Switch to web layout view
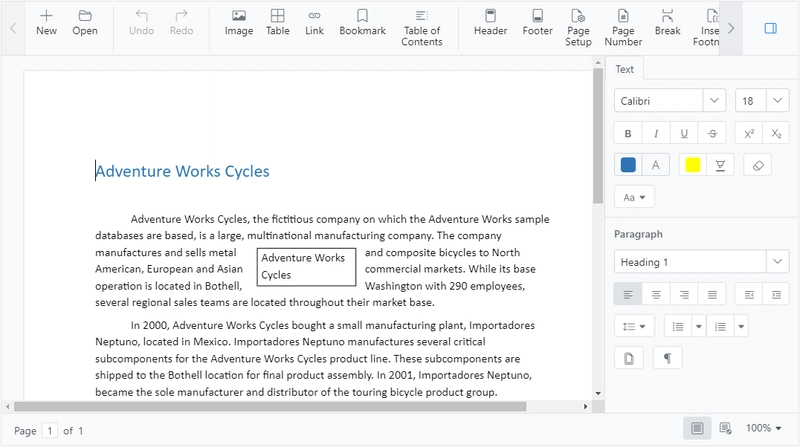Image resolution: width=800 pixels, height=447 pixels. click(x=725, y=428)
